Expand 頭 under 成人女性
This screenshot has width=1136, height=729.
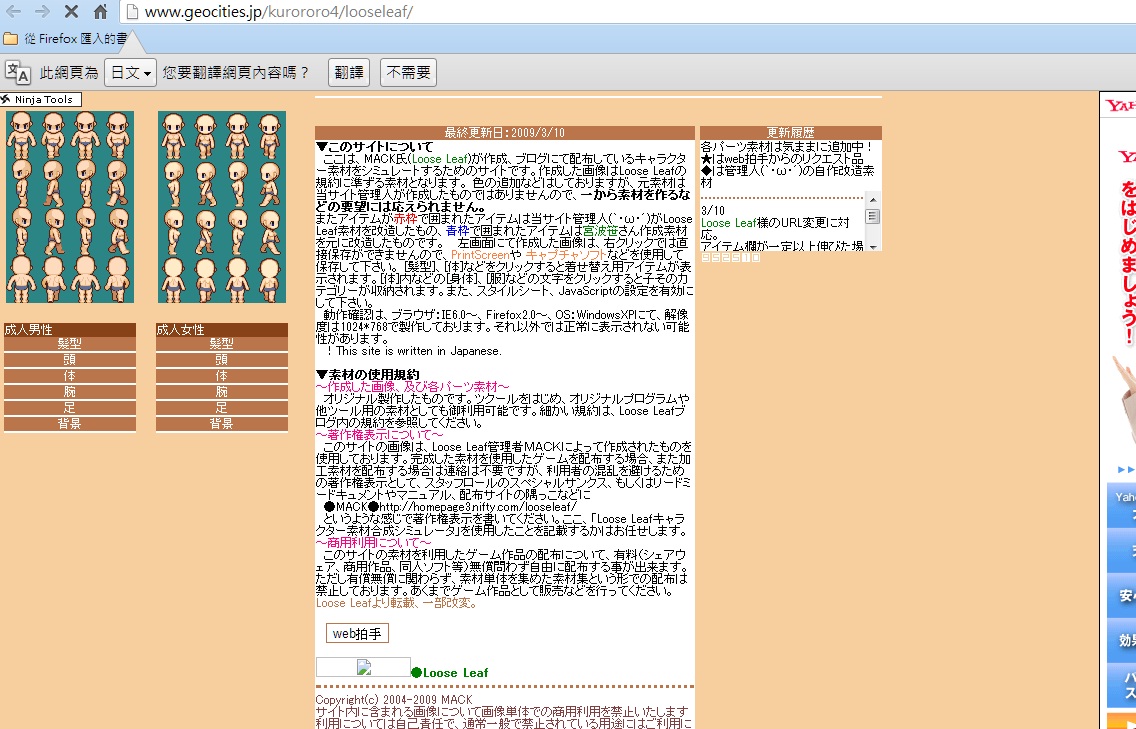[222, 359]
